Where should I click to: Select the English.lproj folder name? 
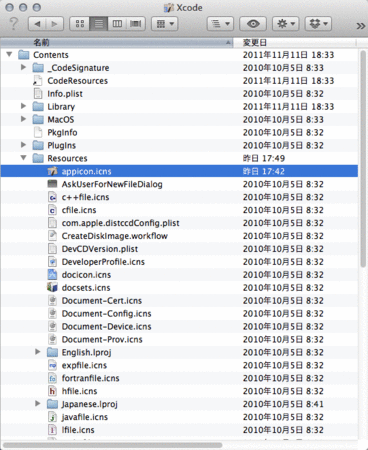tap(86, 353)
